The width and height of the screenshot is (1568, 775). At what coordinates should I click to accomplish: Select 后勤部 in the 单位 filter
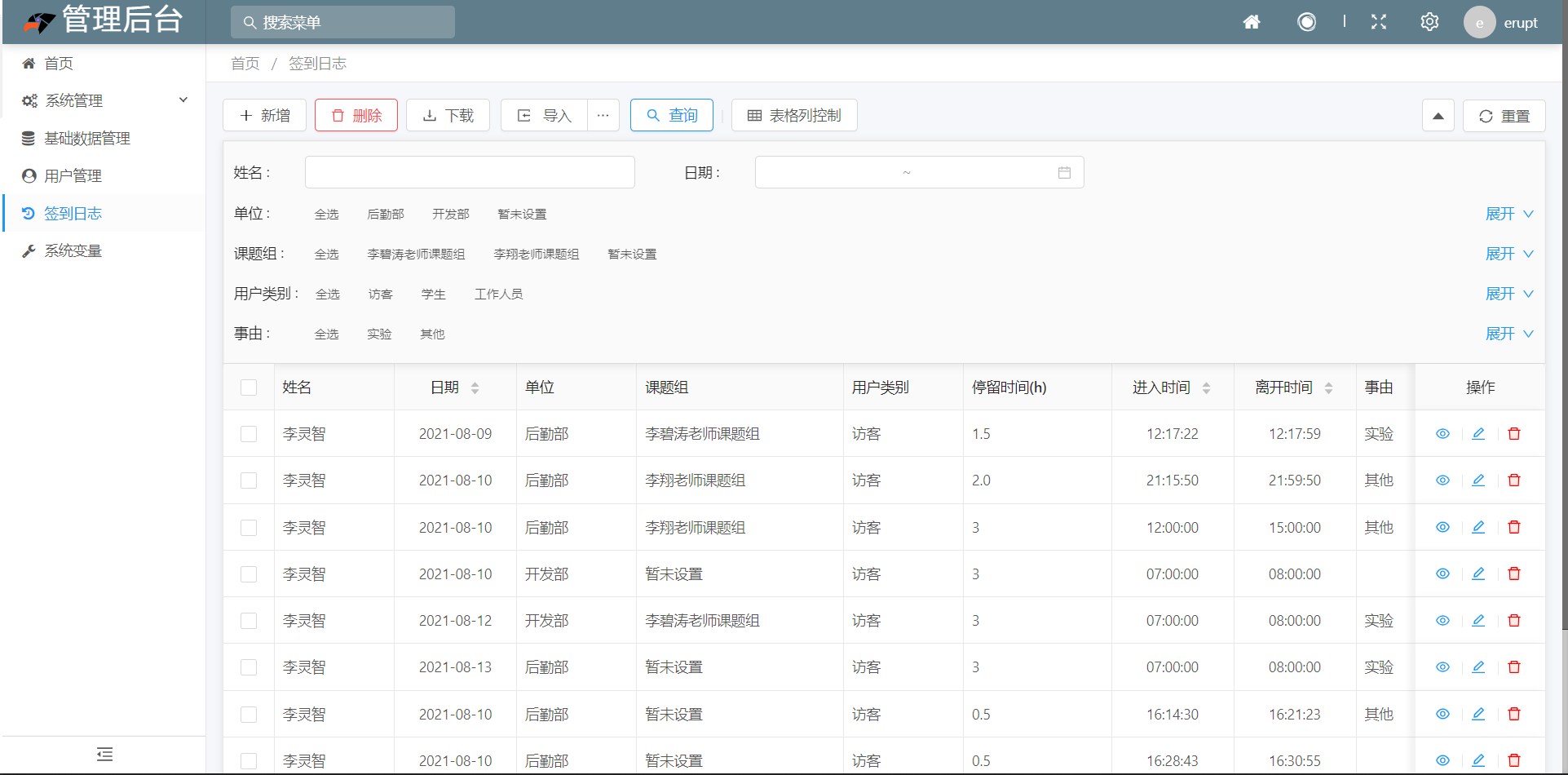[386, 214]
